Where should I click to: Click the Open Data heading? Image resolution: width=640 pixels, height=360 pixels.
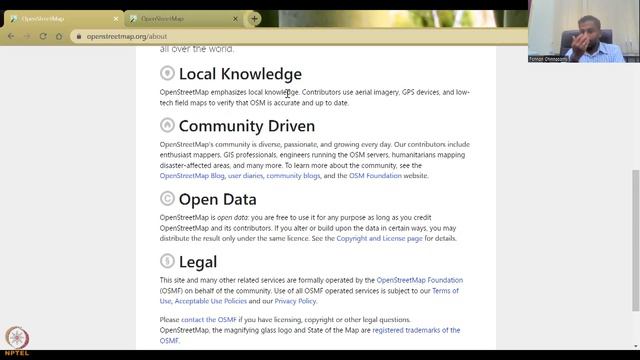(x=218, y=199)
